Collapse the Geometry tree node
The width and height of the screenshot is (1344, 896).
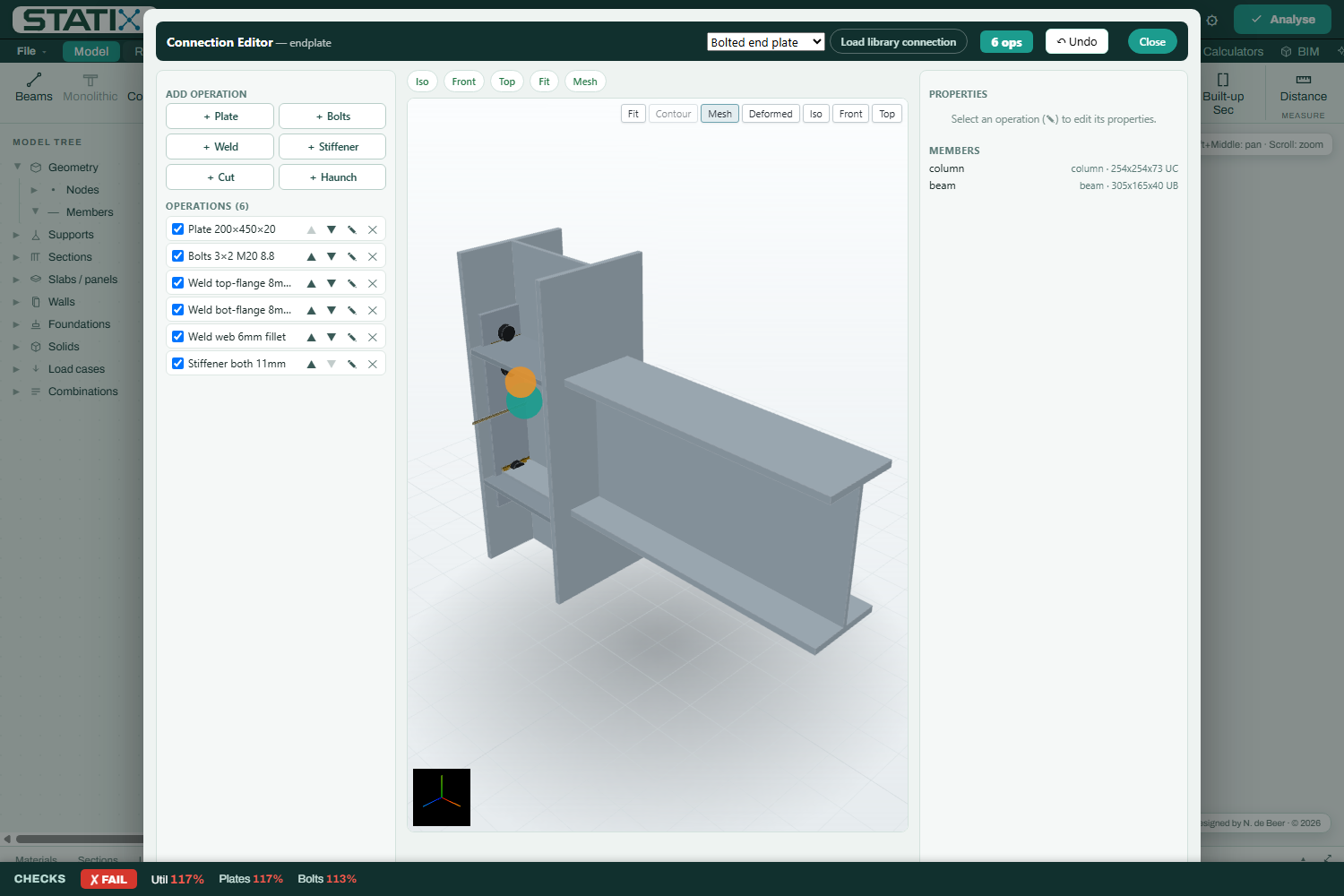point(17,167)
